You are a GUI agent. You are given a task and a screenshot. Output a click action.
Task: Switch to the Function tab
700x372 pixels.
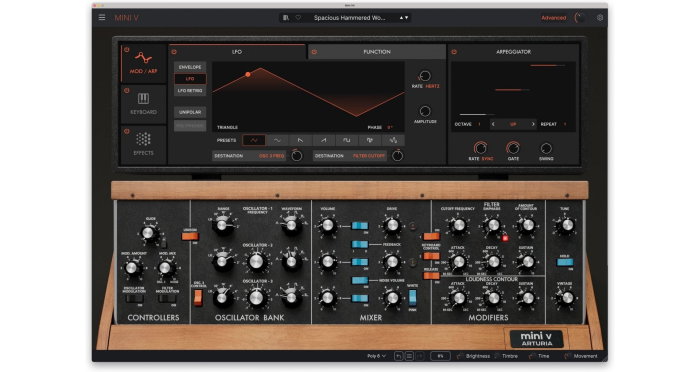pyautogui.click(x=377, y=52)
